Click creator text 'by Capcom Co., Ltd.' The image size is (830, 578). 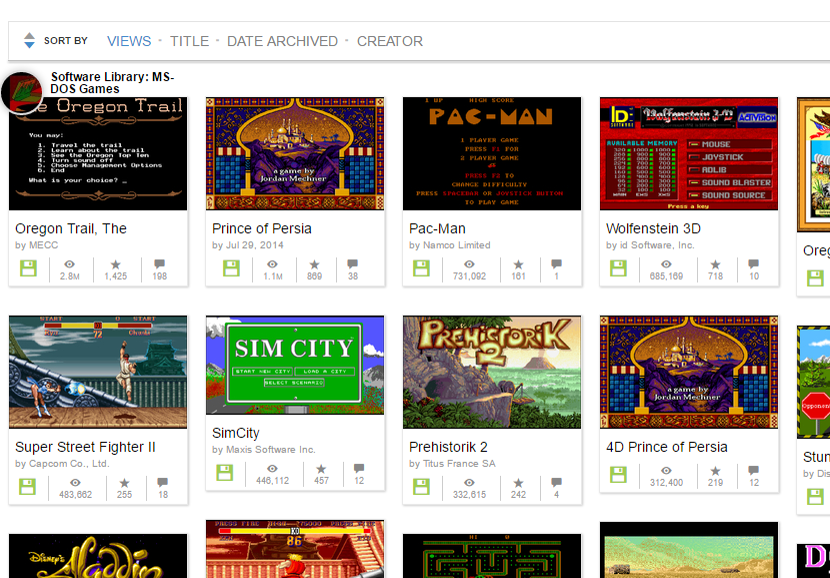tap(62, 464)
